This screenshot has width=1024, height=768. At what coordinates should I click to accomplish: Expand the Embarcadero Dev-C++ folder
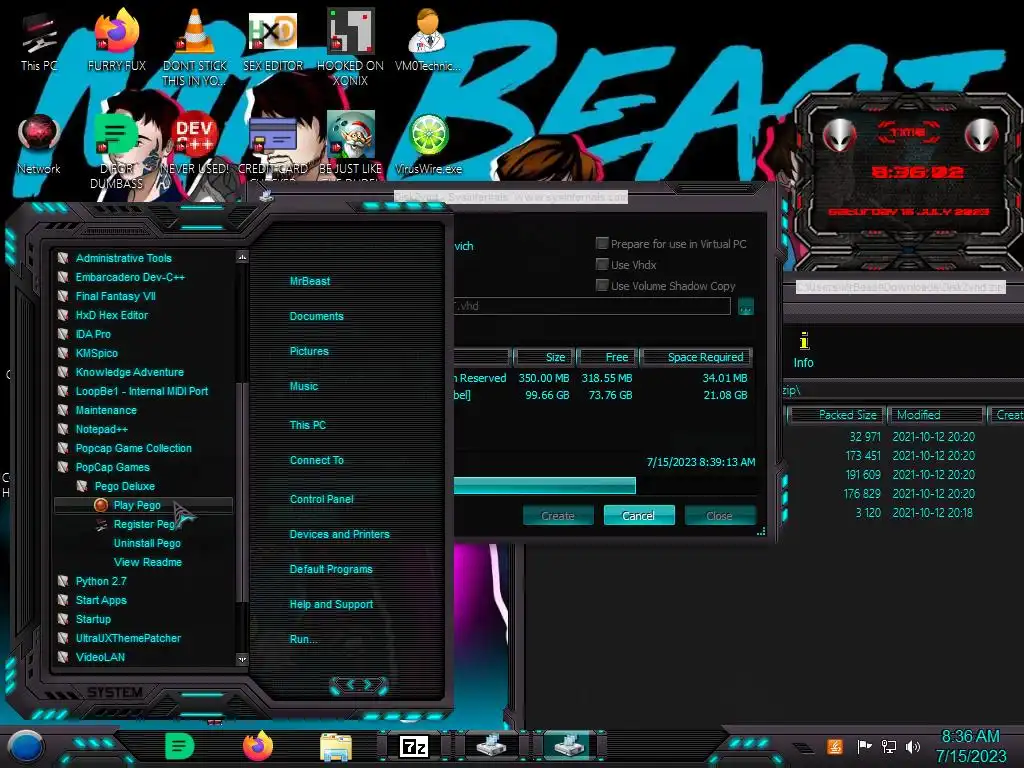(130, 277)
